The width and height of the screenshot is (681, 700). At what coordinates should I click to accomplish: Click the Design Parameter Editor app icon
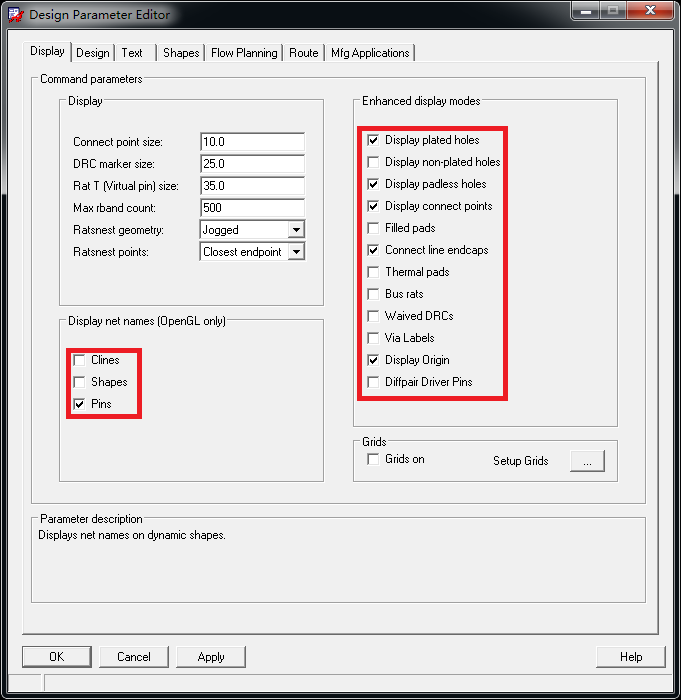[x=16, y=15]
